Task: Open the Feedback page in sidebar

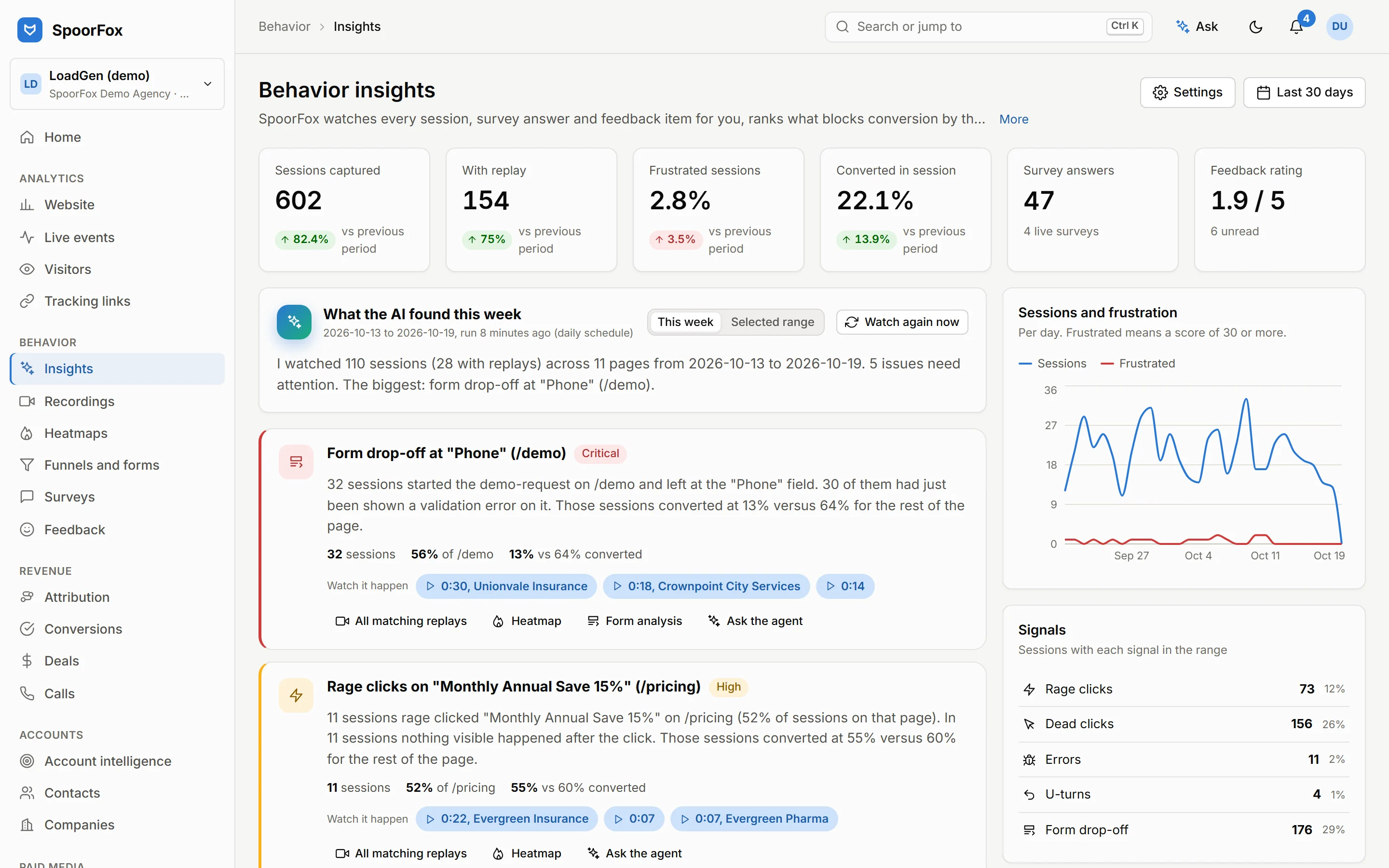Action: point(117,529)
